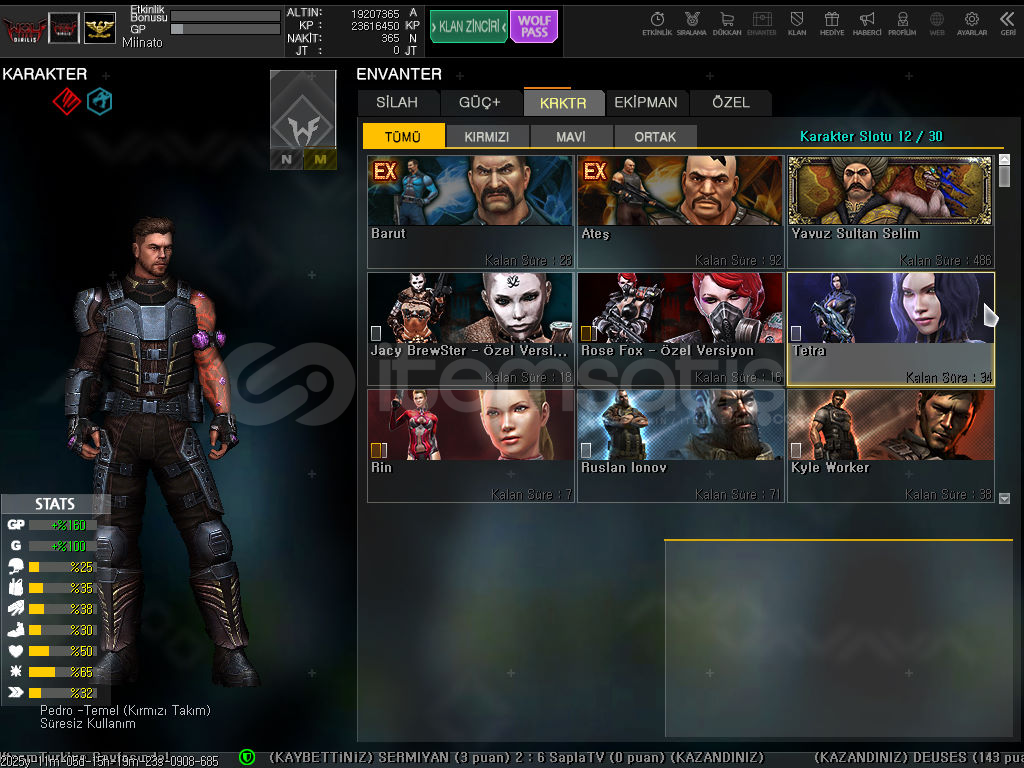
Task: Click the health stat bar showing %50
Action: [x=62, y=650]
